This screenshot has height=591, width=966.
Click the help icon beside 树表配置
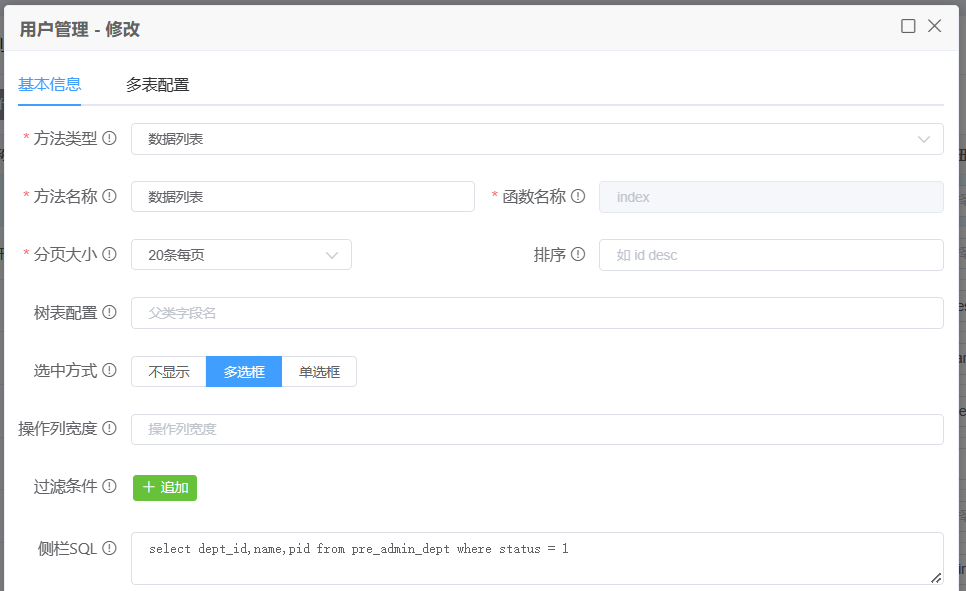[x=110, y=313]
